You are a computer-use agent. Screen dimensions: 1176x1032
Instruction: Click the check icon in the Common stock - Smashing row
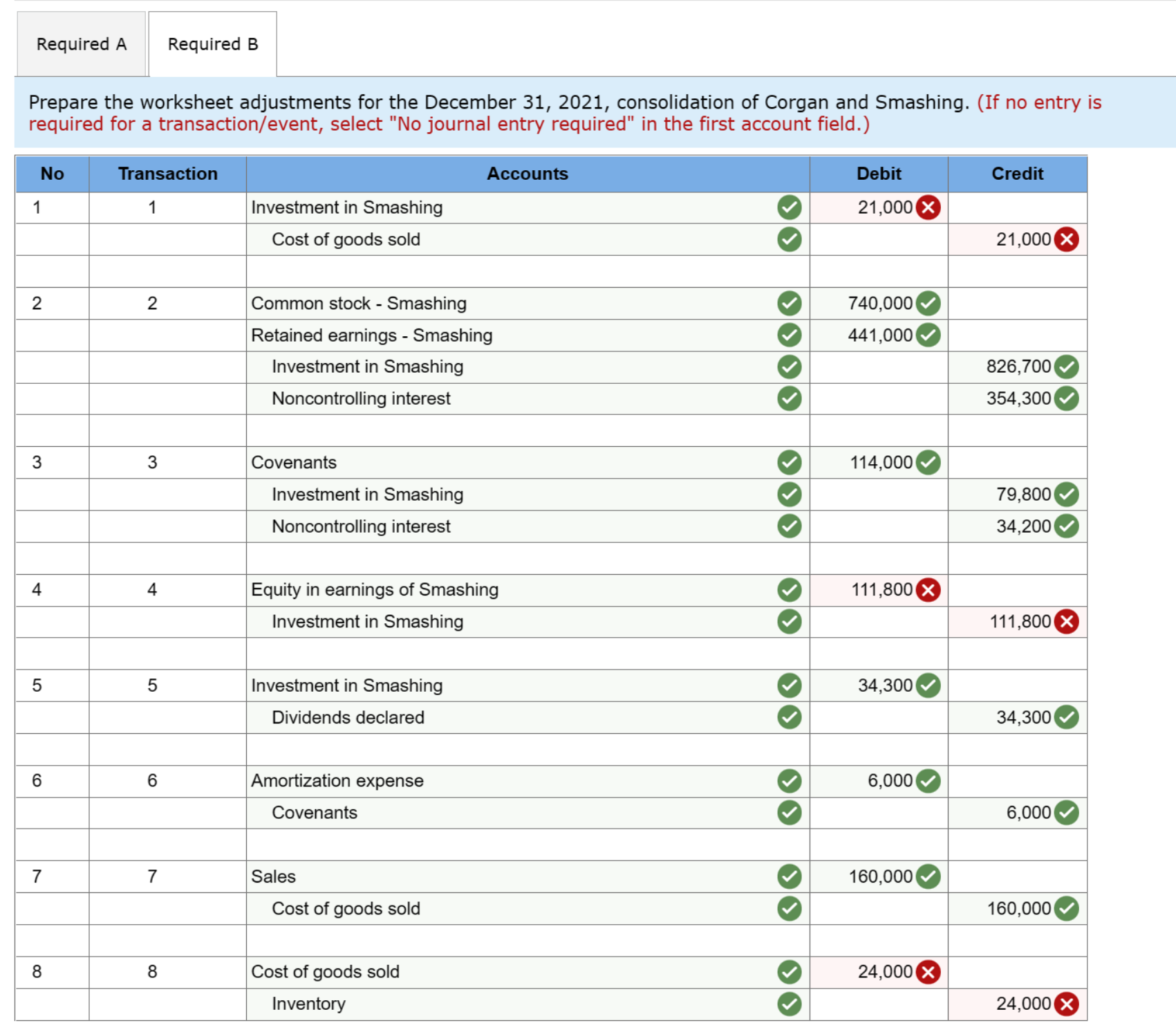[790, 303]
